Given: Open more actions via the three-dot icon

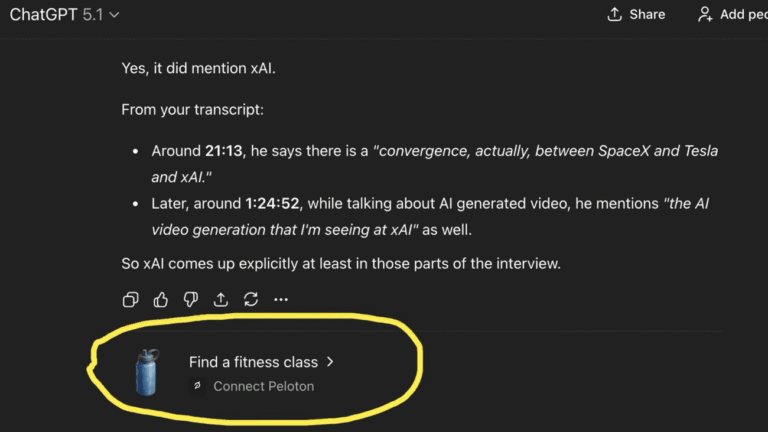Looking at the screenshot, I should click(x=281, y=299).
